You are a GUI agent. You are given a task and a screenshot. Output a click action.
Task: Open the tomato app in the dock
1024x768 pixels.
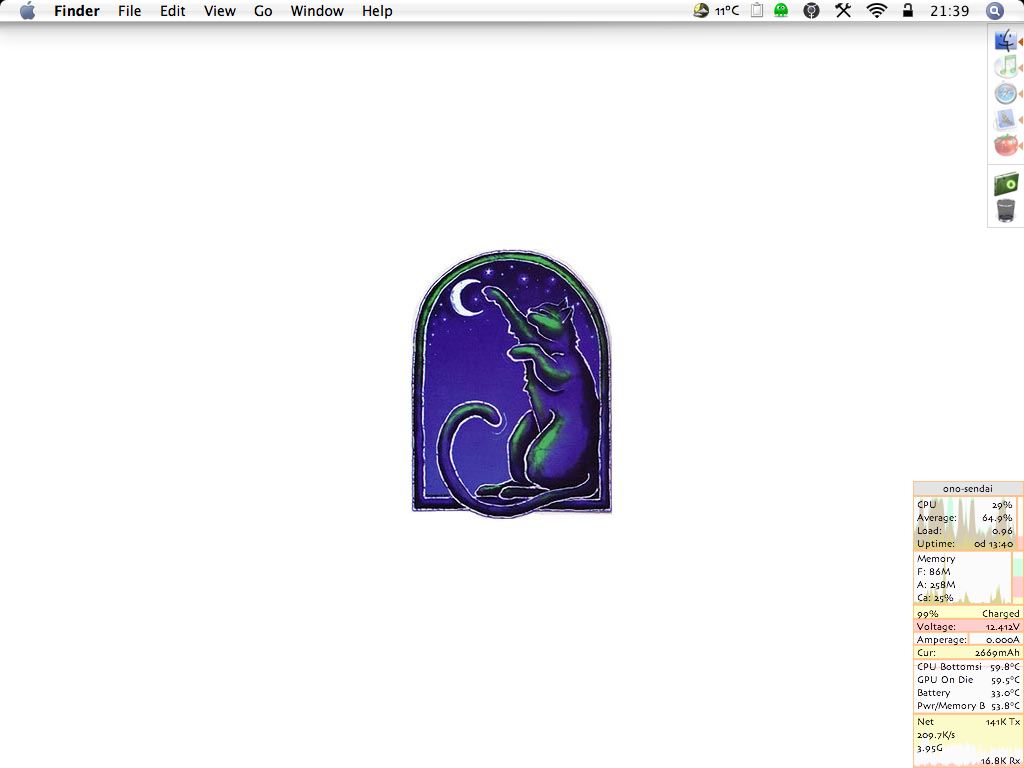pos(1006,145)
